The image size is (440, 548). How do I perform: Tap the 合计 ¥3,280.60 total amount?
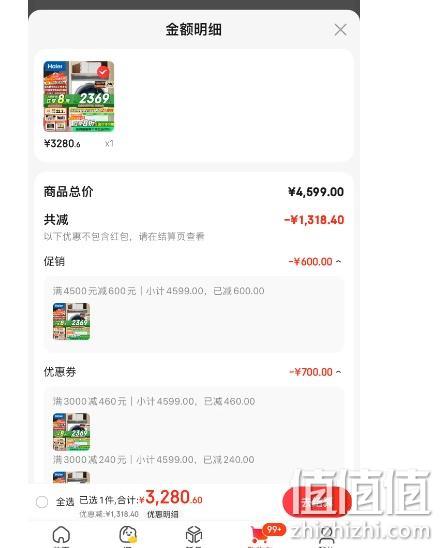(x=171, y=498)
